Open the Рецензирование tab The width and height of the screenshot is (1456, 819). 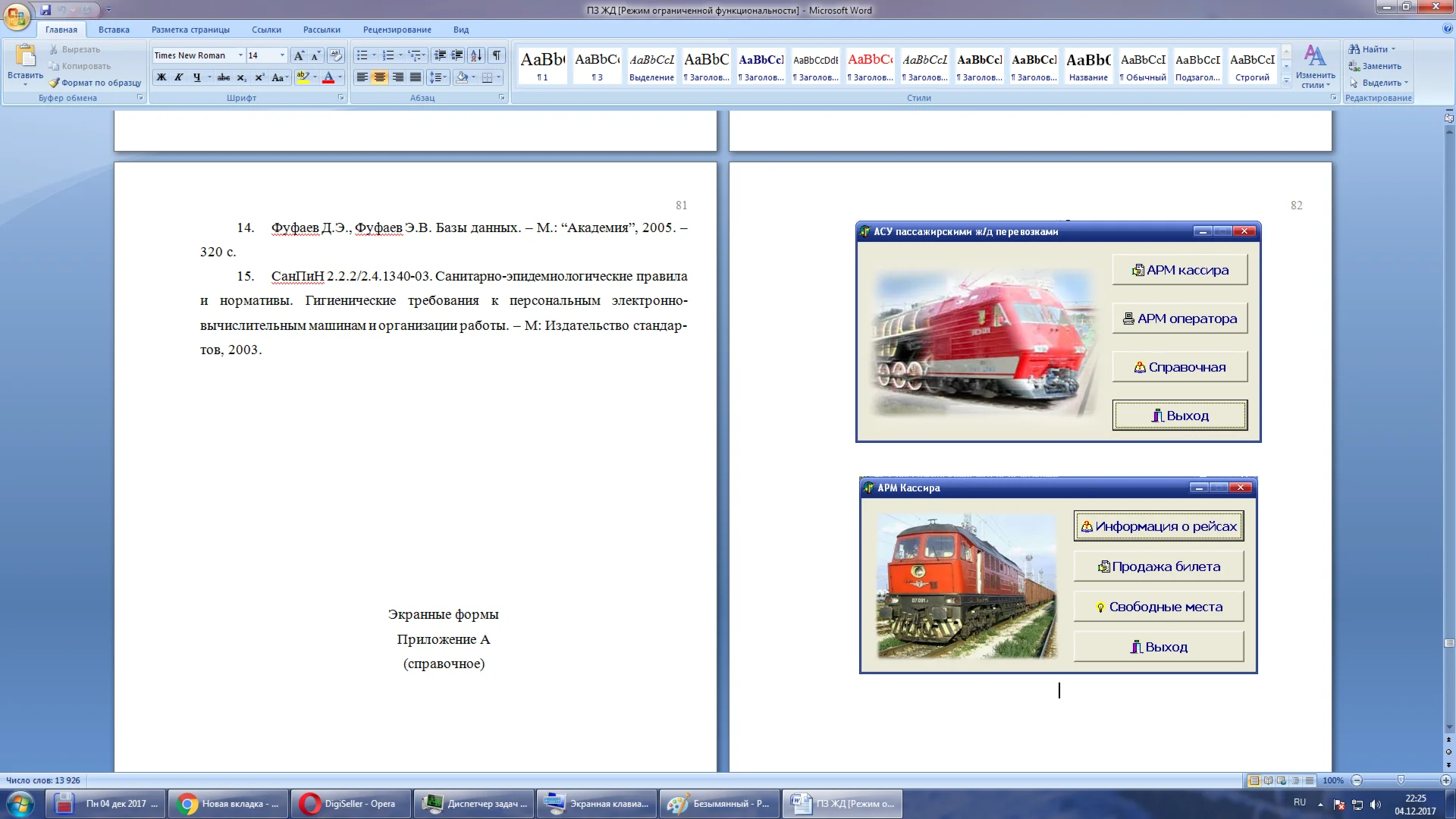point(397,30)
